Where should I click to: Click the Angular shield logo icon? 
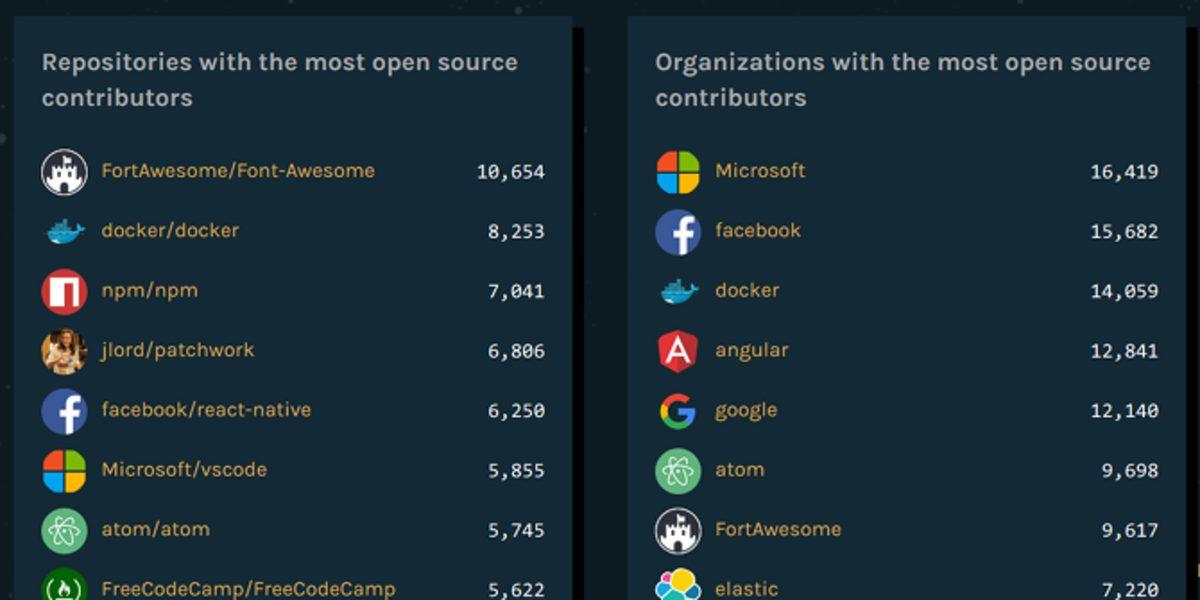click(678, 351)
